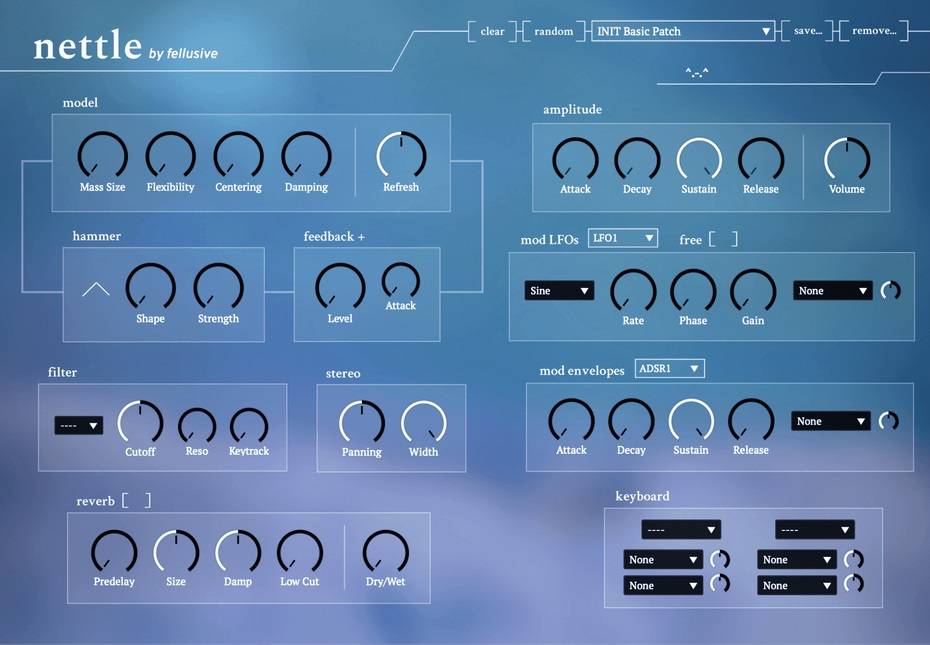Open the INIT Basic Patch preset dropdown
The width and height of the screenshot is (930, 645).
[684, 31]
